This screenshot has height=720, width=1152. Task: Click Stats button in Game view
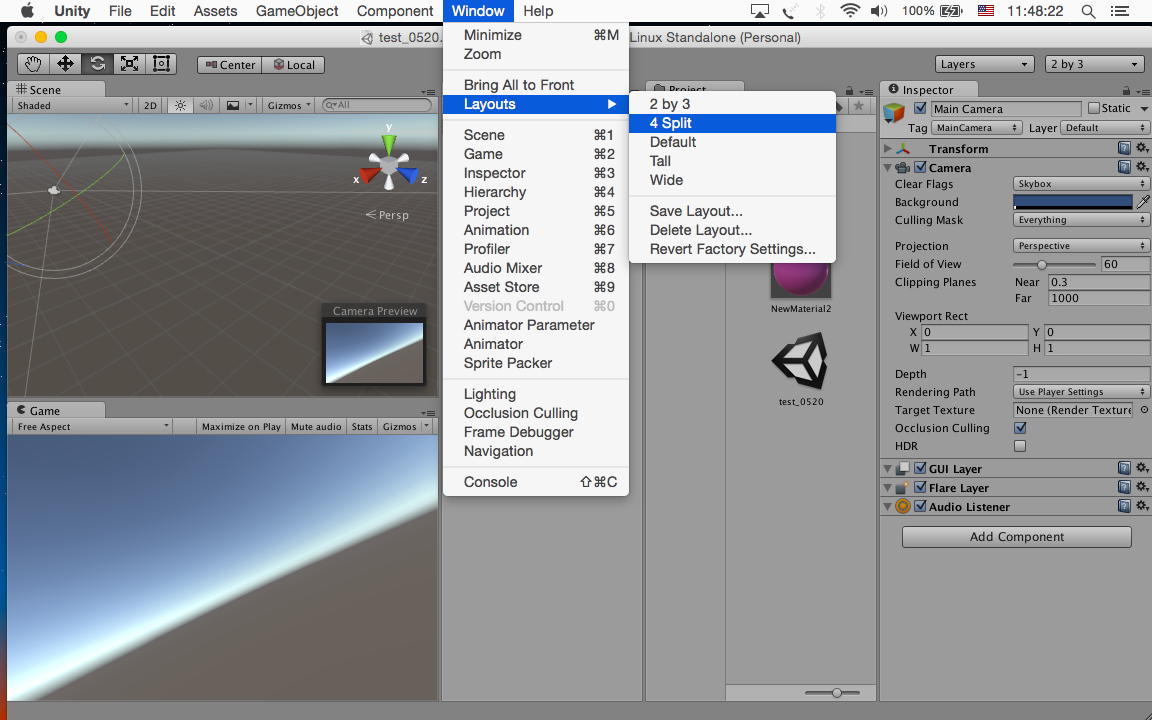(361, 426)
